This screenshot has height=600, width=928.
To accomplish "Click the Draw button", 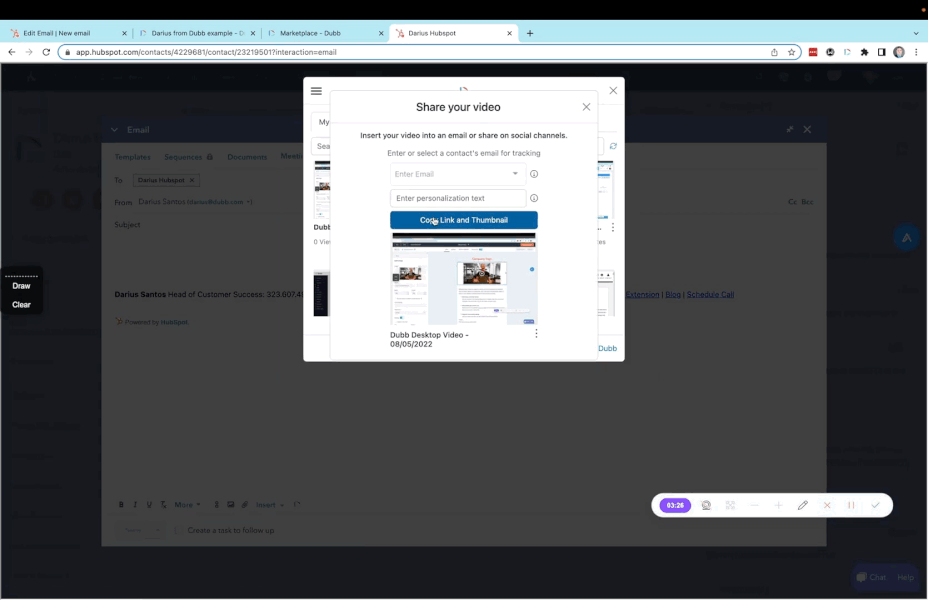I will [x=21, y=286].
